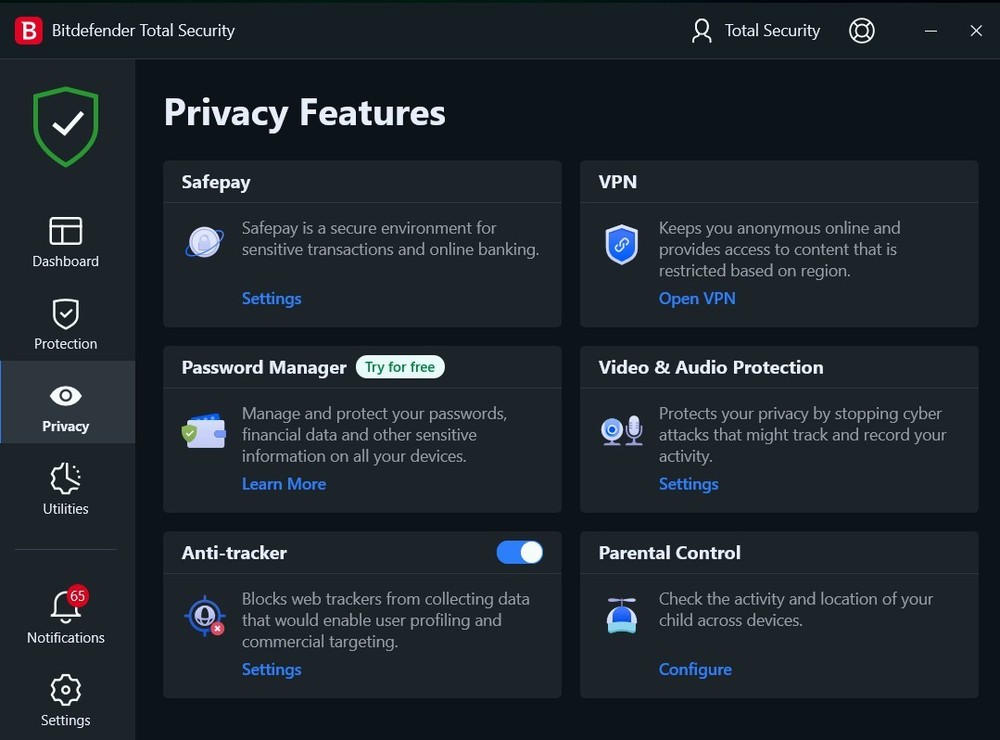
Task: Open the Safepay secure browser globe icon
Action: (x=203, y=240)
